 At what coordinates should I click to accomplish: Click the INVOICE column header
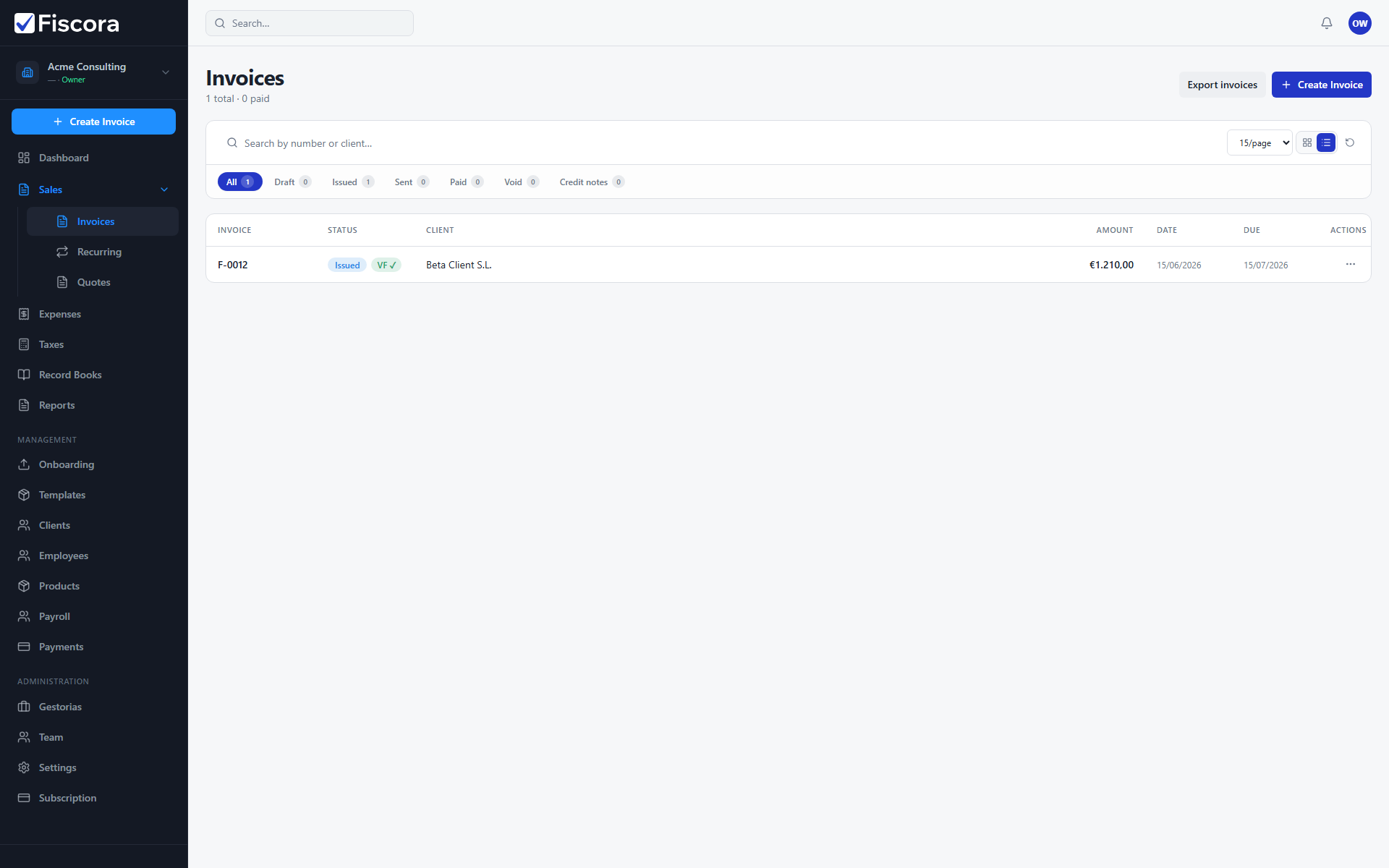tap(234, 230)
